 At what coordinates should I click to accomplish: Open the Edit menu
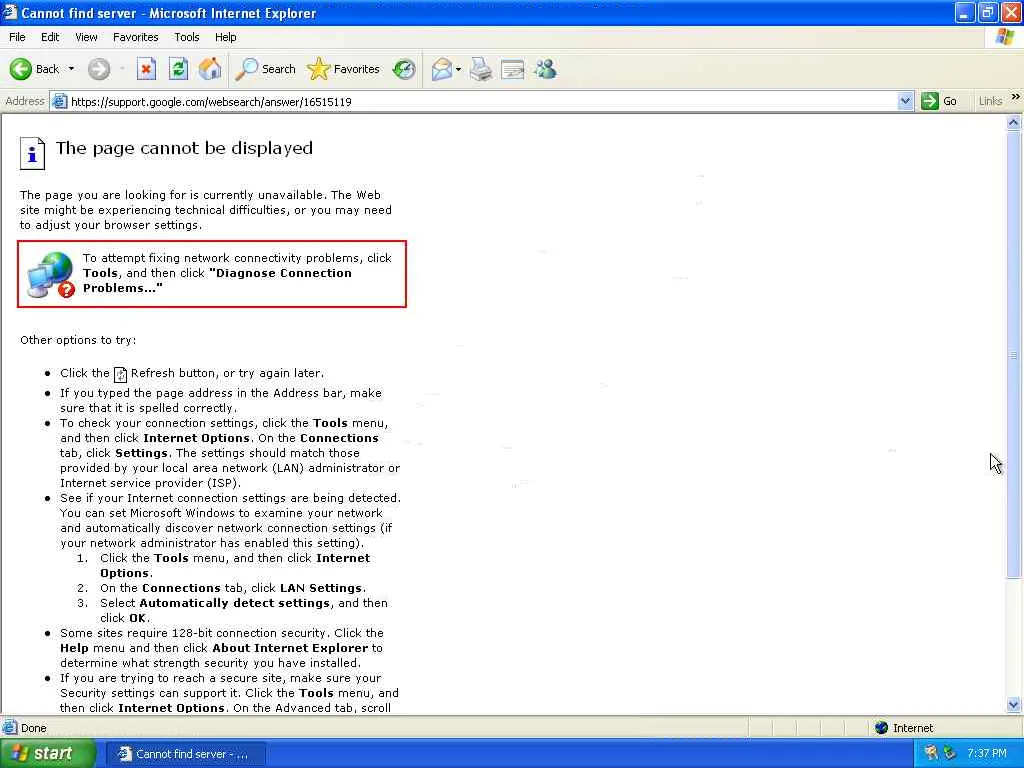pos(50,37)
